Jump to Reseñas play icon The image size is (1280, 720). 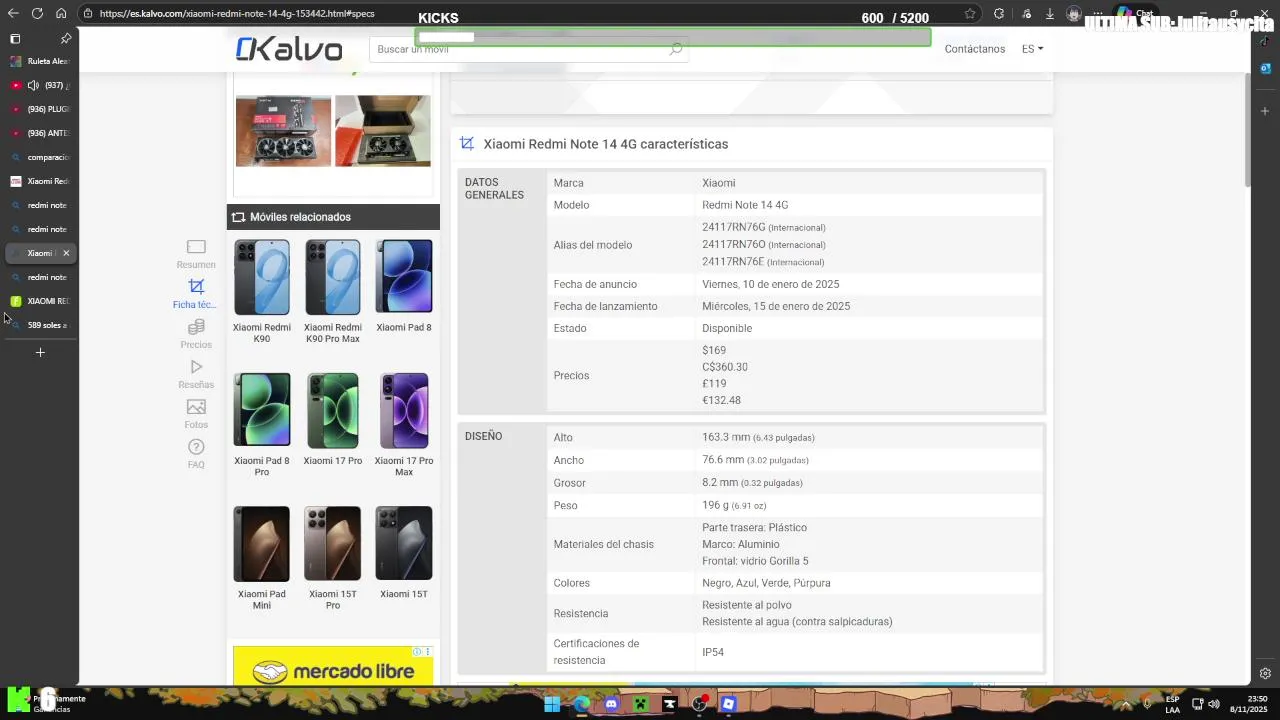[196, 367]
